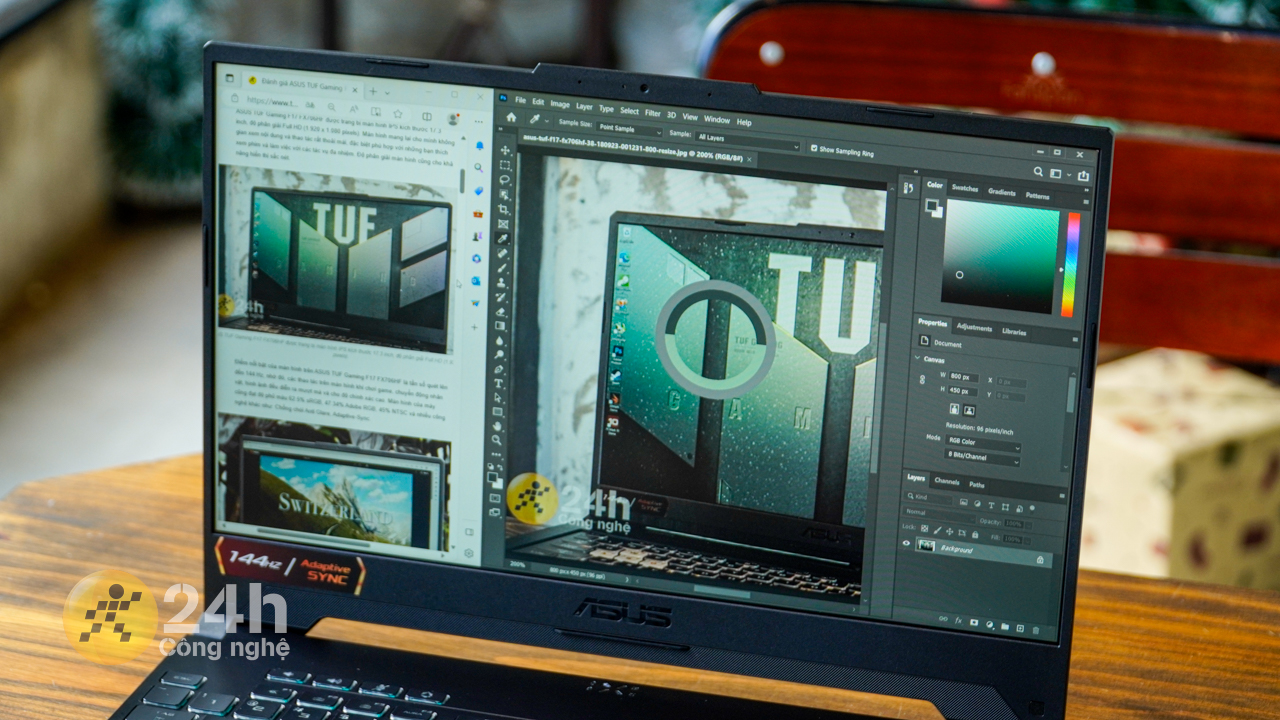Image resolution: width=1280 pixels, height=720 pixels.
Task: Add this page to favorites in Edge
Action: [x=398, y=113]
